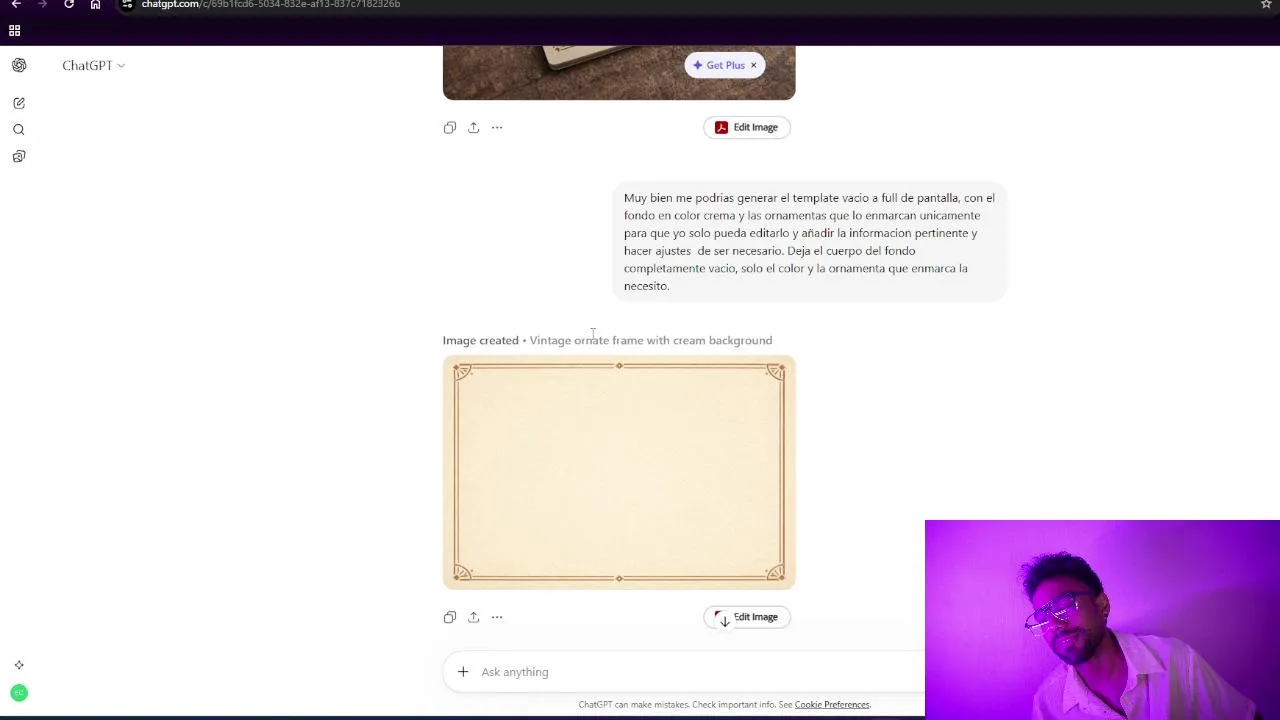Click Edit Image under the cream frame
Screen dimensions: 1280x720
point(747,617)
